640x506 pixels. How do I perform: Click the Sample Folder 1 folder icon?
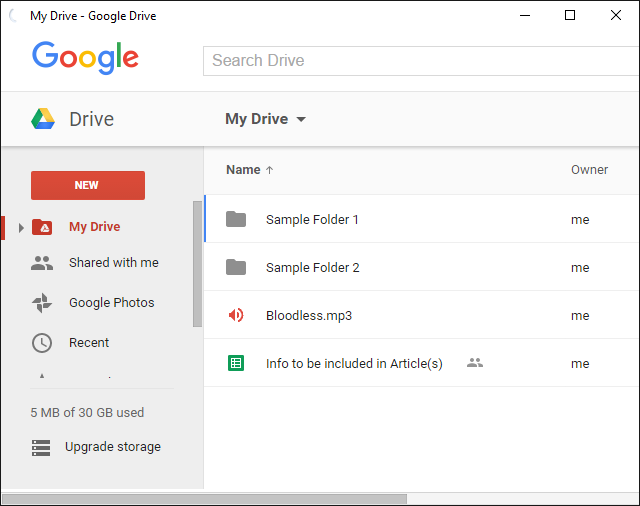[x=236, y=219]
